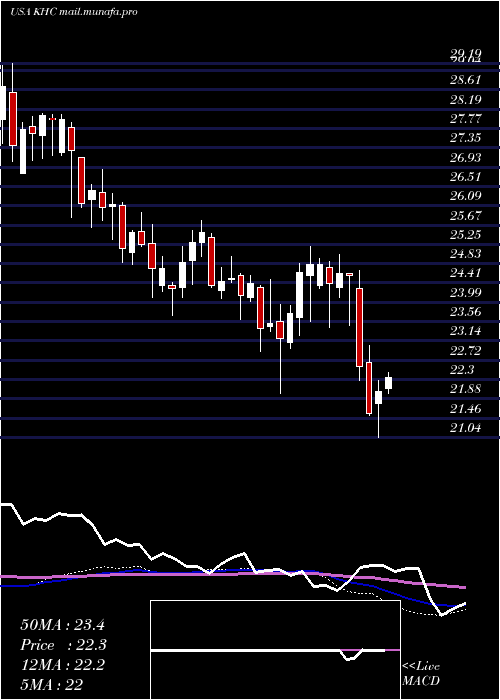Click the 23.99 price axis label
500x700 pixels.
pos(466,292)
